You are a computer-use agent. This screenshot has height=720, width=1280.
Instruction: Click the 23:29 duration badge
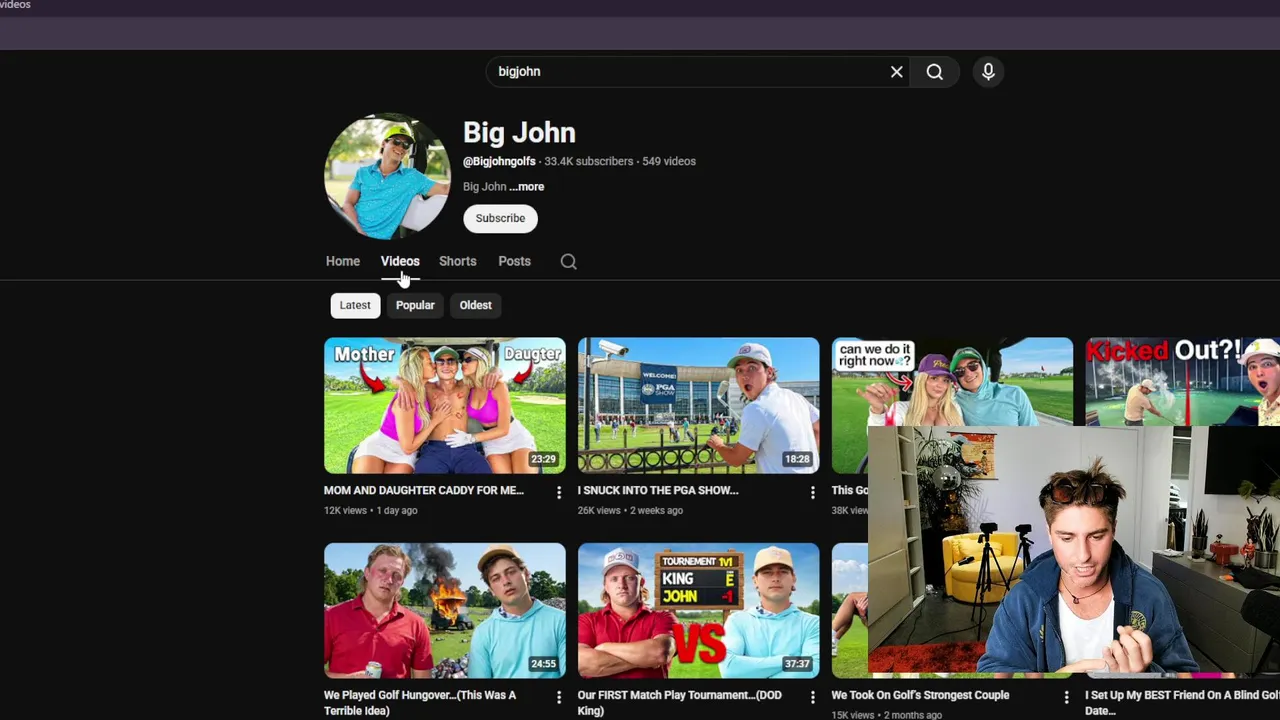coord(543,460)
